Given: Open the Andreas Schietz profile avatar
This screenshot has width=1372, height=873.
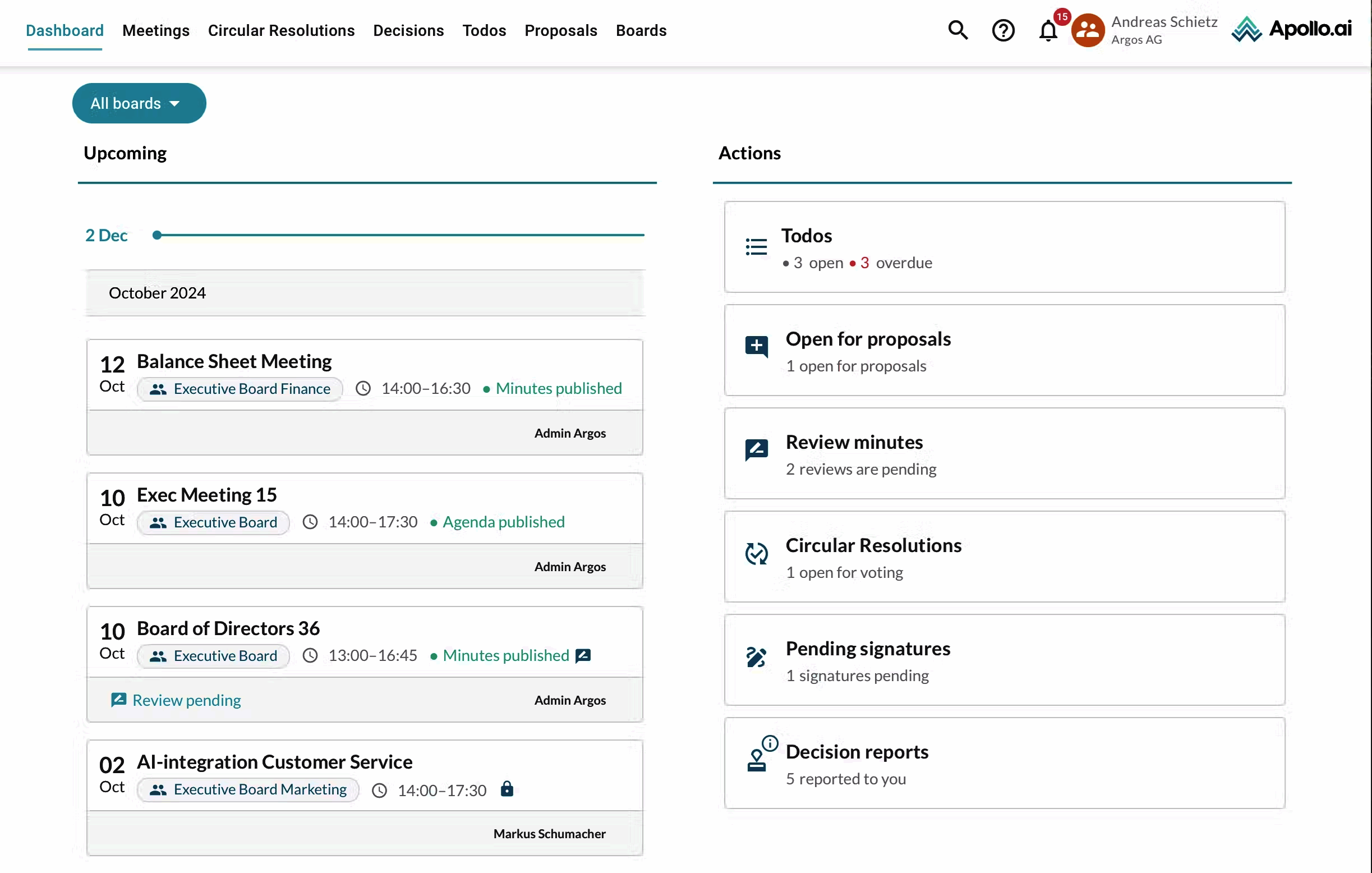Looking at the screenshot, I should [1087, 30].
